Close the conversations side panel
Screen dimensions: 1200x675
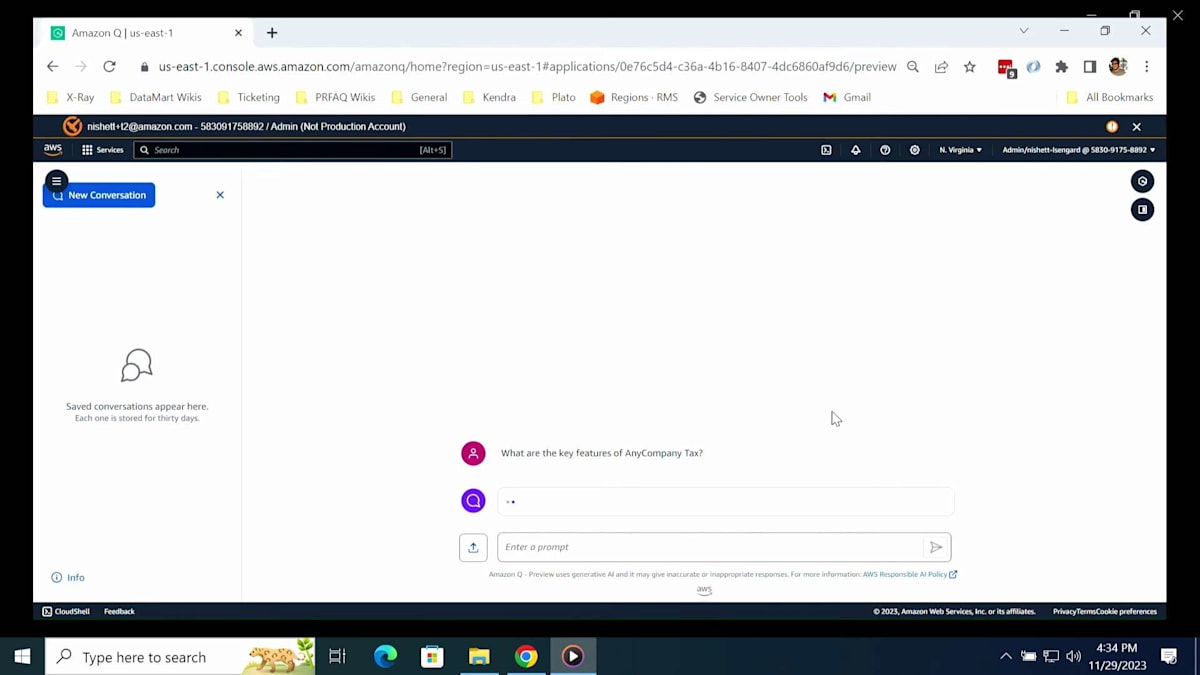220,195
